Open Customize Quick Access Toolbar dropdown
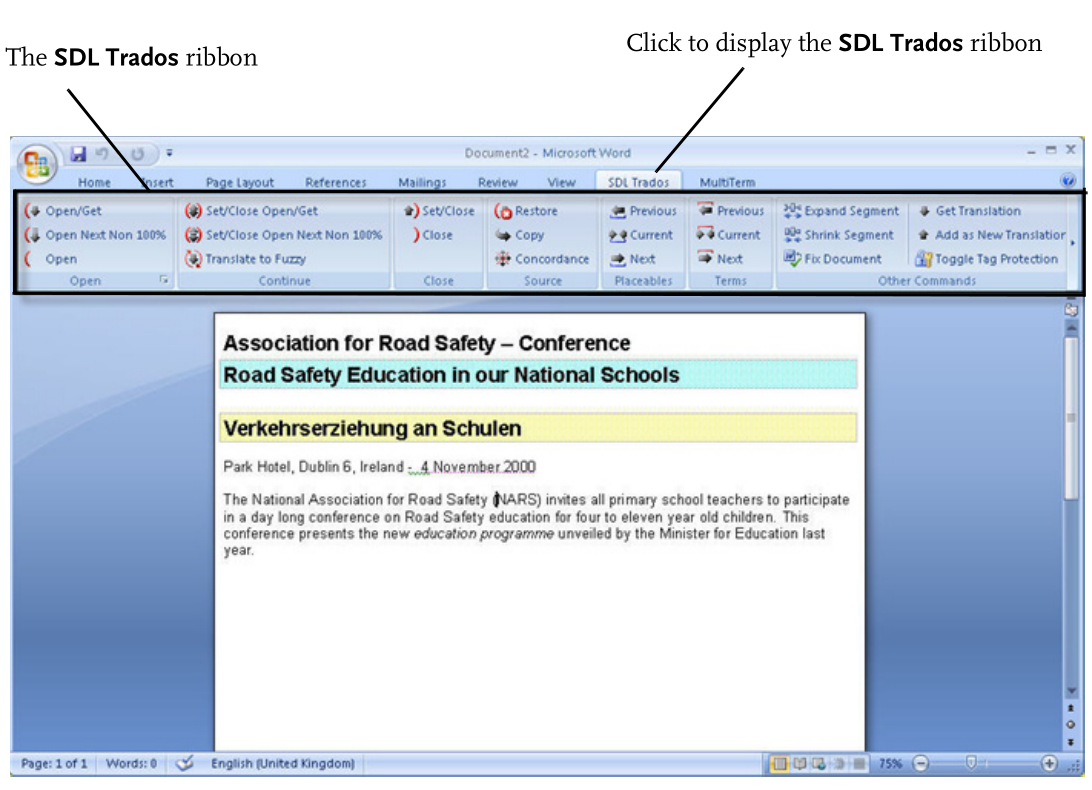This screenshot has height=790, width=1092. 169,153
